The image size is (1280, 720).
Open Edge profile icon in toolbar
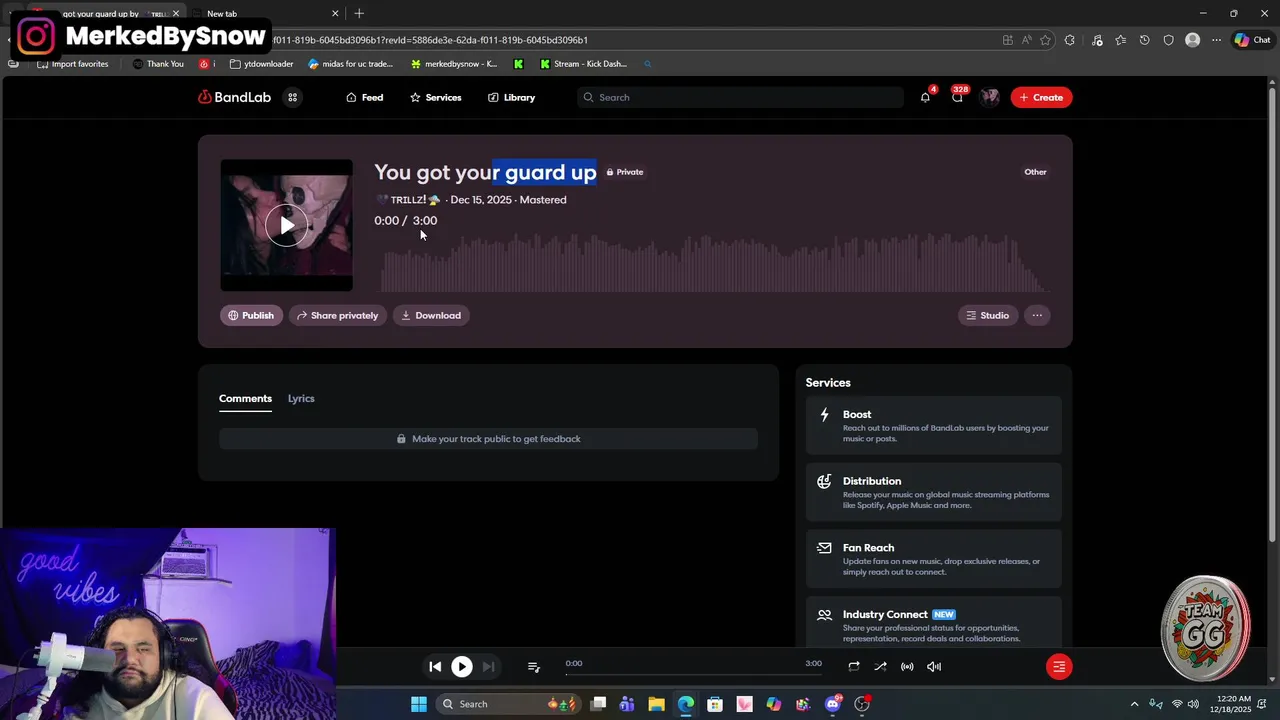click(x=1192, y=40)
